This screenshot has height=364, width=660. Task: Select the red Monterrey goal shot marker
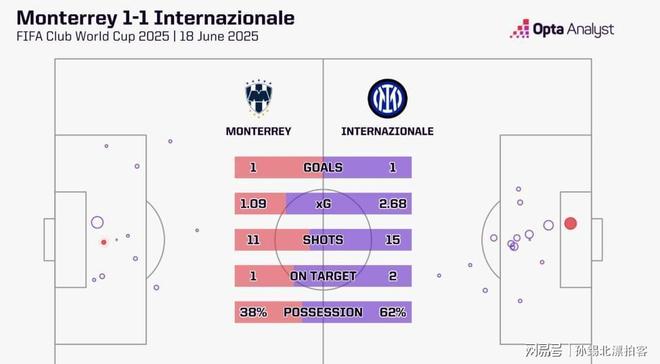[x=104, y=242]
